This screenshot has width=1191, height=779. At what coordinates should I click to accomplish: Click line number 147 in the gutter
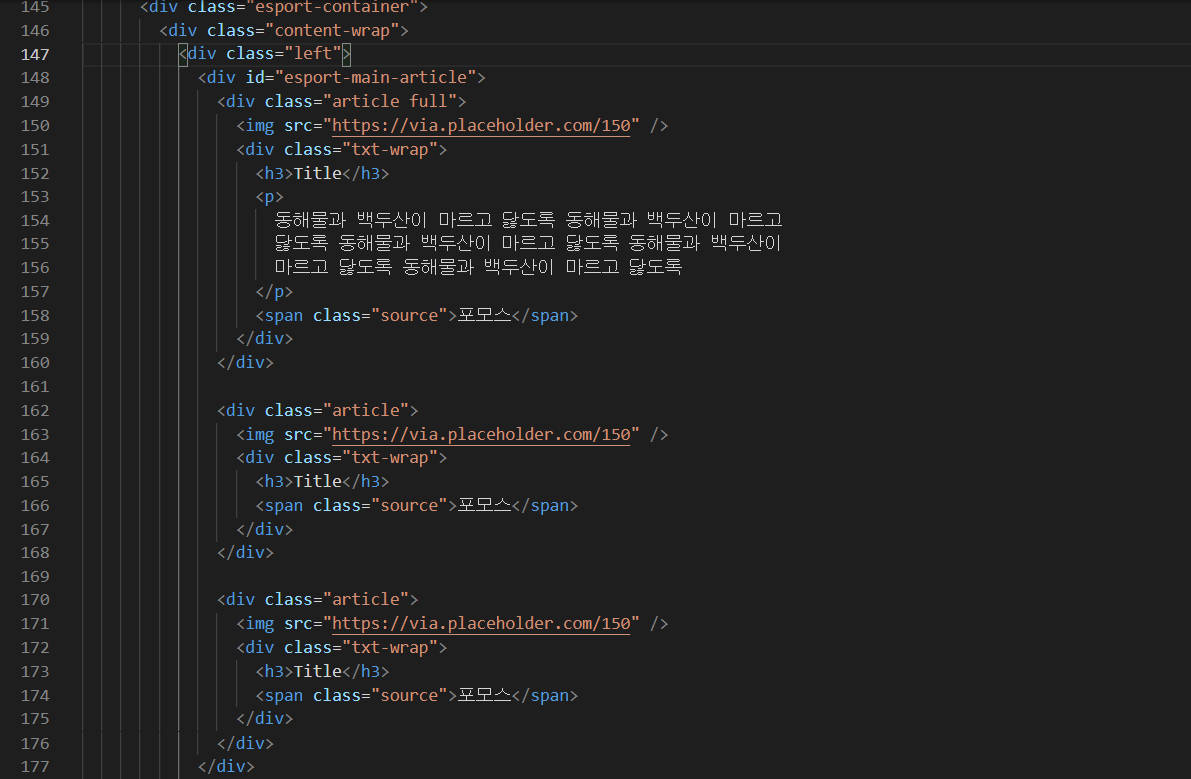click(x=35, y=55)
